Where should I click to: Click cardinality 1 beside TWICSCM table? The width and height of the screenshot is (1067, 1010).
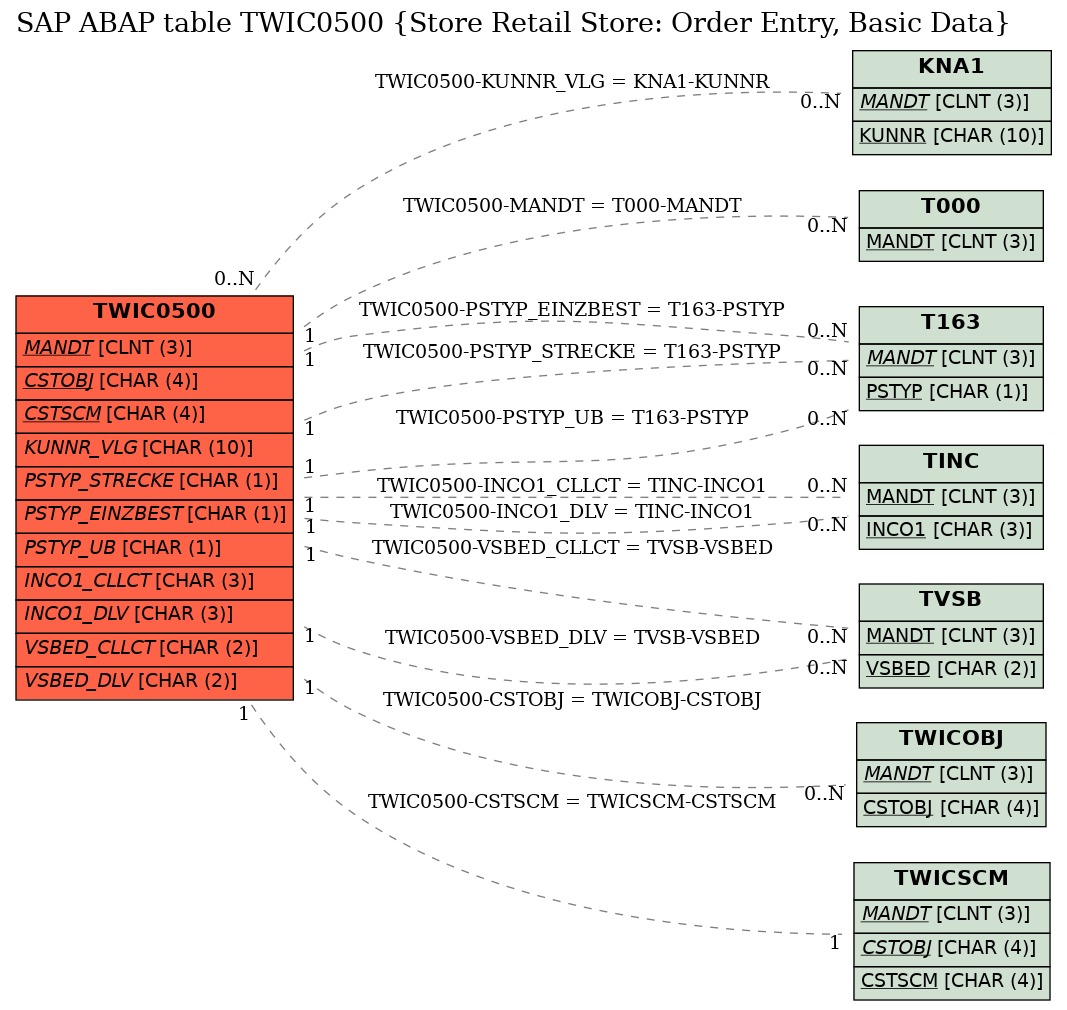835,944
